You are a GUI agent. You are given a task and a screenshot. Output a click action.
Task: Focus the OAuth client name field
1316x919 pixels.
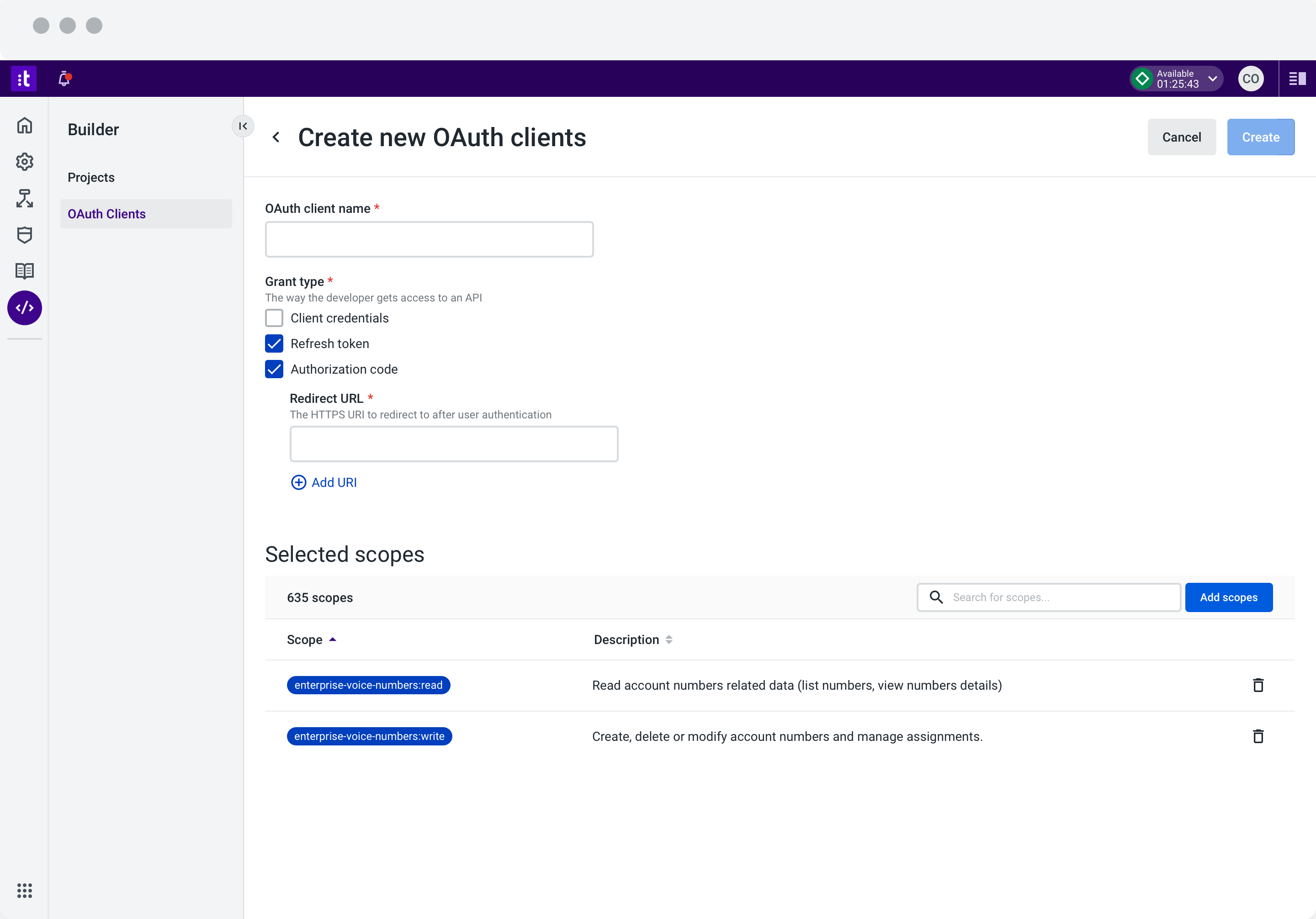[x=430, y=239]
